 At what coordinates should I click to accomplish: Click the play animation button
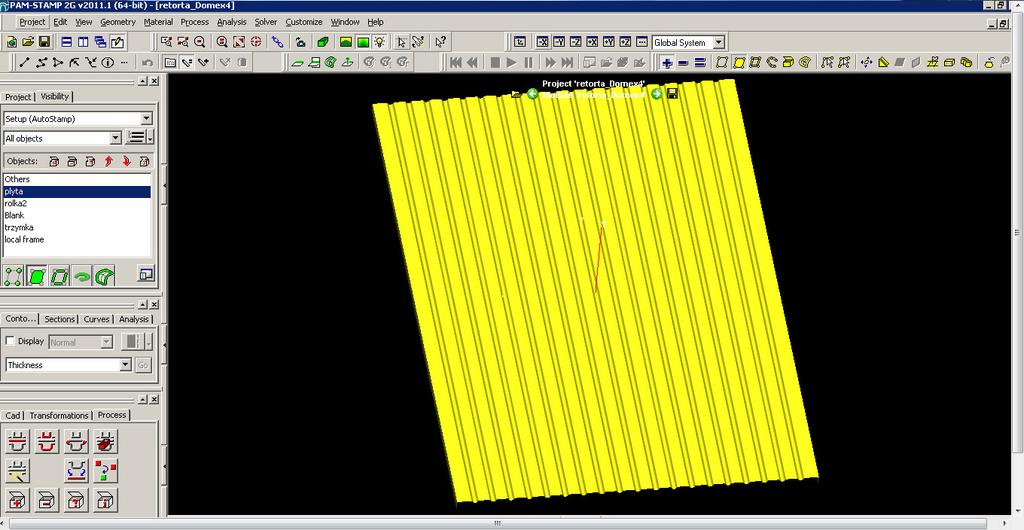511,63
